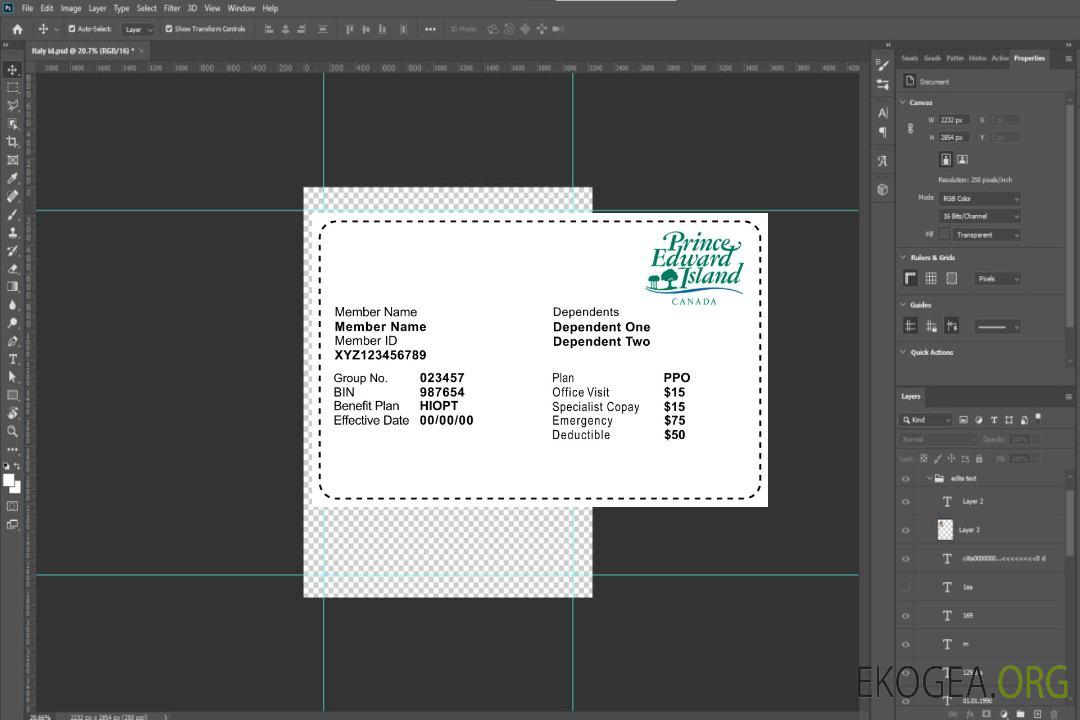Switch to the Swatches panel tab
This screenshot has height=720, width=1080.
tap(909, 58)
